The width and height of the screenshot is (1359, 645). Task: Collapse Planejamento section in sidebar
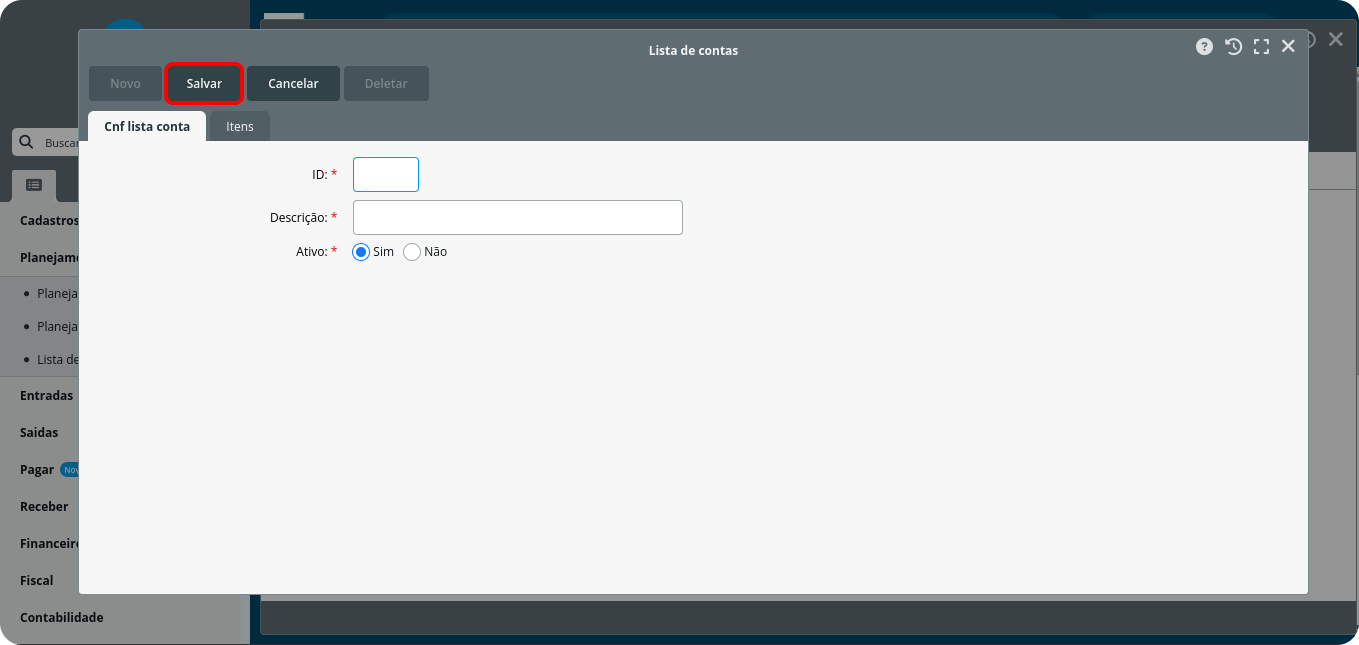(48, 257)
